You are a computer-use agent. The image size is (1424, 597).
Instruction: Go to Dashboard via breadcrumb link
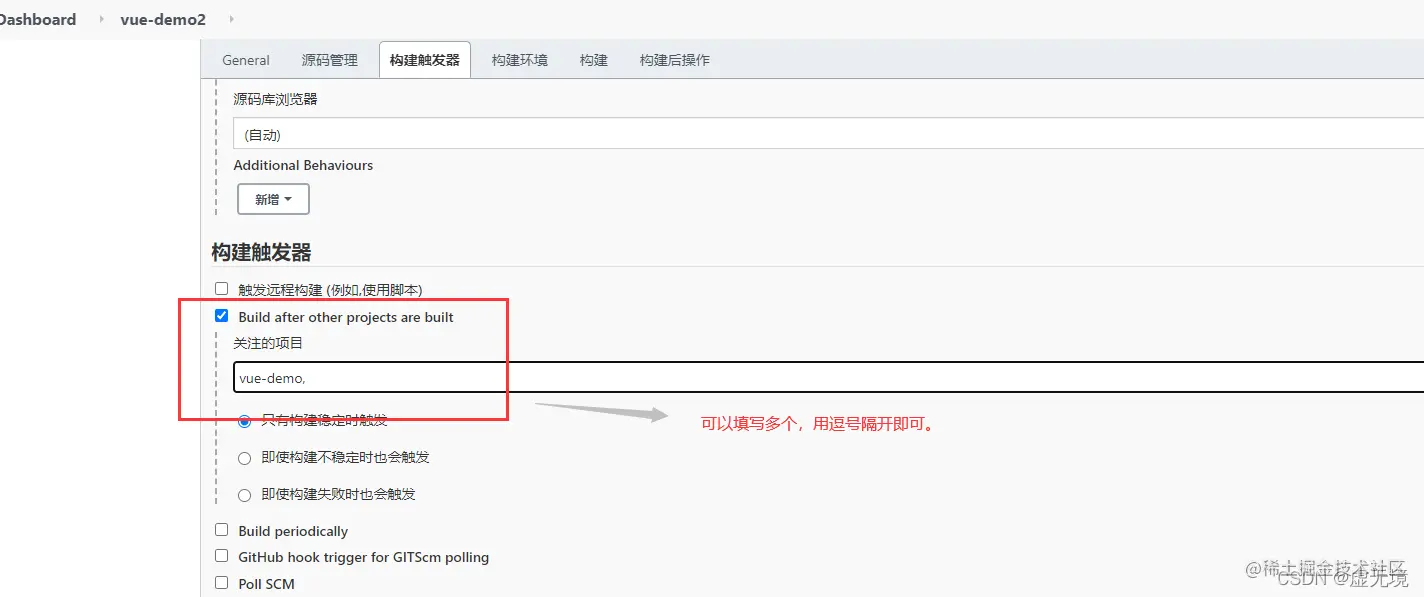(x=35, y=19)
